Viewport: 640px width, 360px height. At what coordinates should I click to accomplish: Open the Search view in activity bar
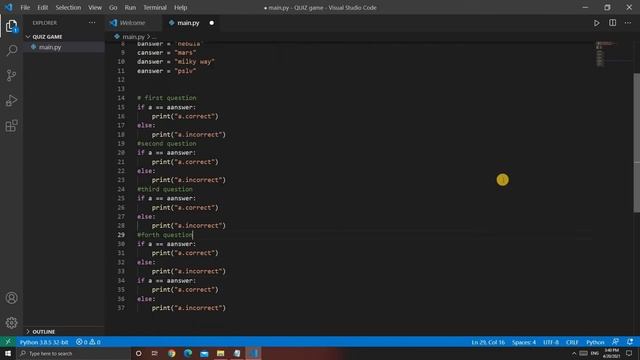pyautogui.click(x=11, y=51)
